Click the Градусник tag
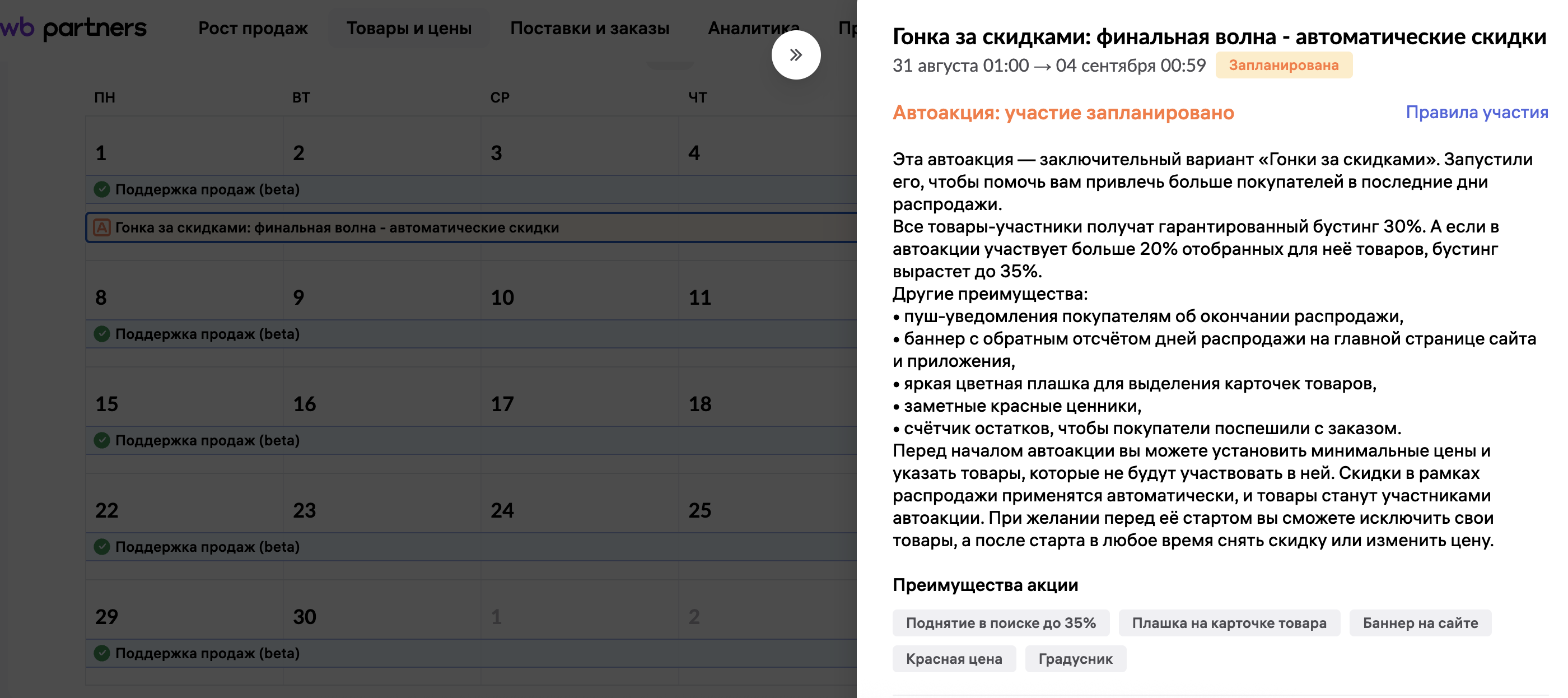This screenshot has width=1568, height=698. (x=1076, y=659)
